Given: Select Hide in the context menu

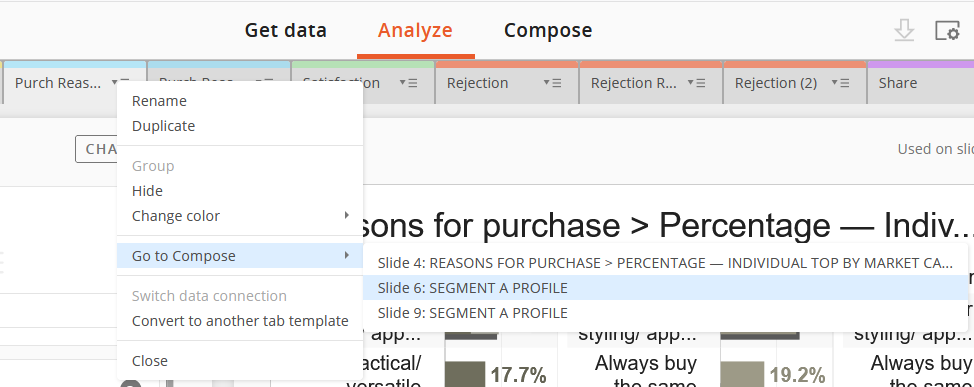Looking at the screenshot, I should 147,191.
